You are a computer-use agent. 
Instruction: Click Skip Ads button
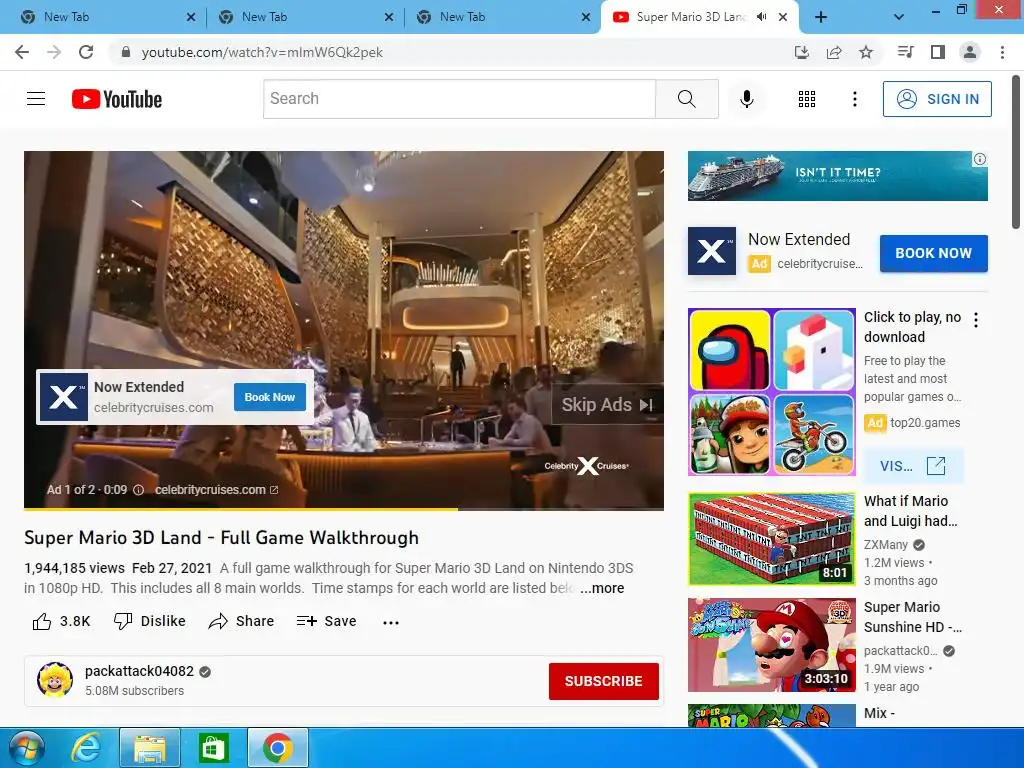click(x=607, y=405)
